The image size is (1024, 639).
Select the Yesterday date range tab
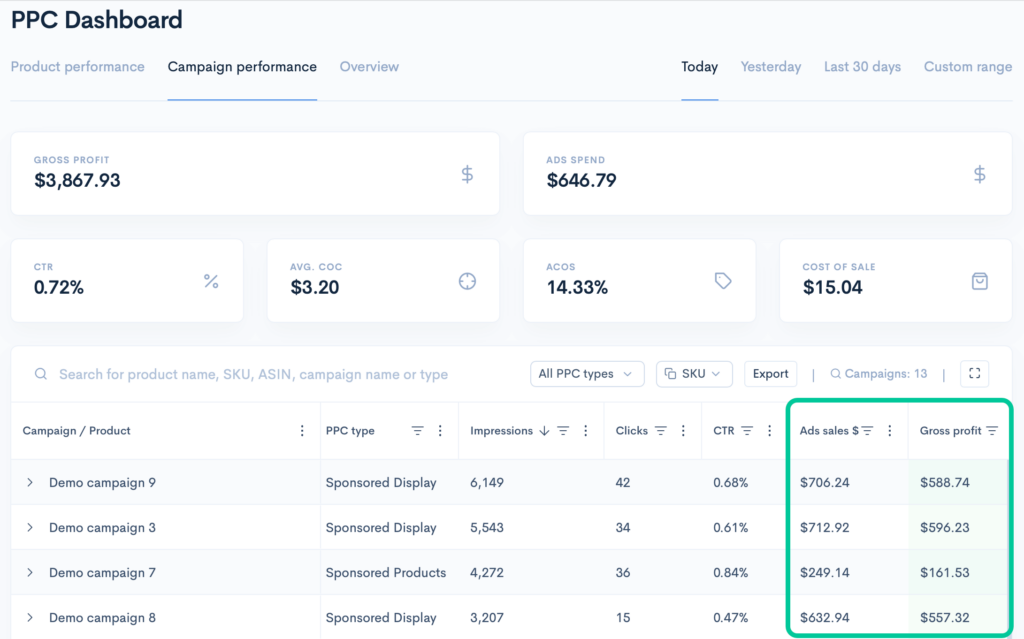pos(770,66)
